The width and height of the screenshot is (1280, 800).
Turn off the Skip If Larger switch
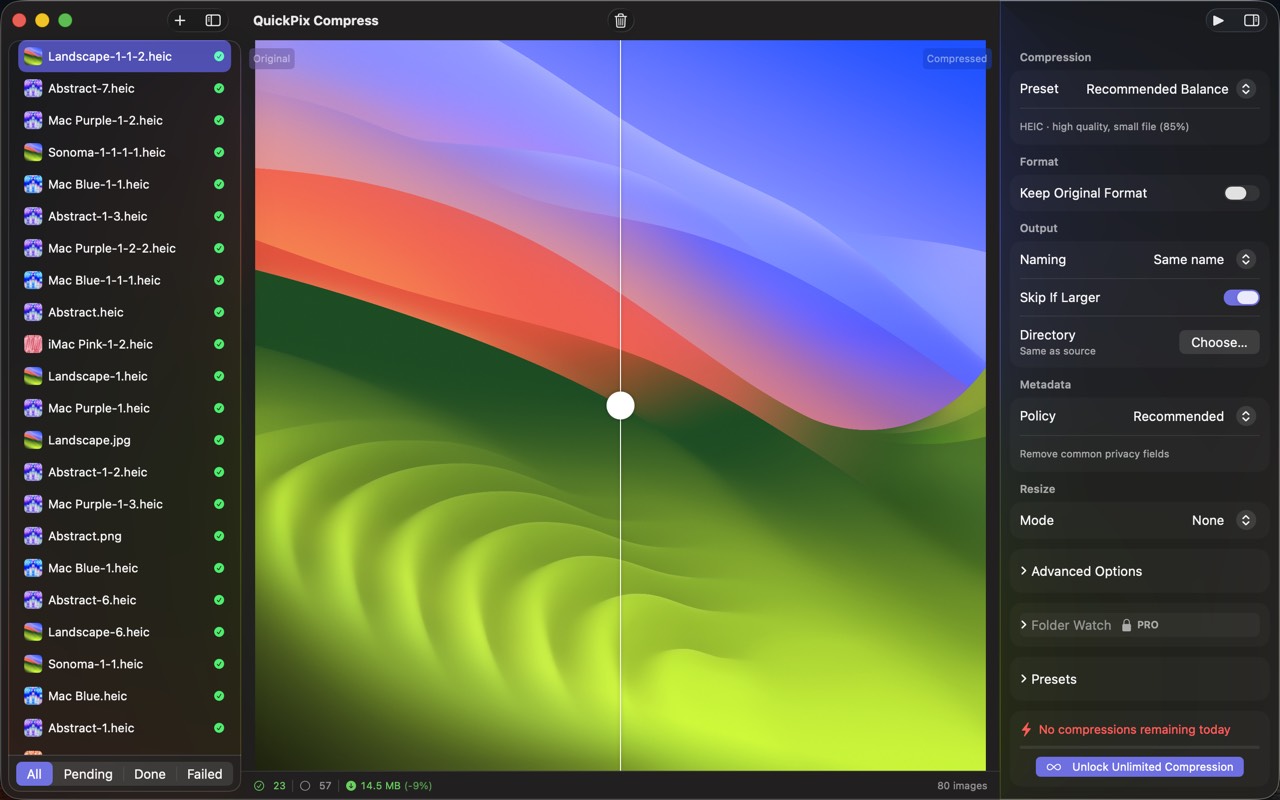pyautogui.click(x=1241, y=297)
